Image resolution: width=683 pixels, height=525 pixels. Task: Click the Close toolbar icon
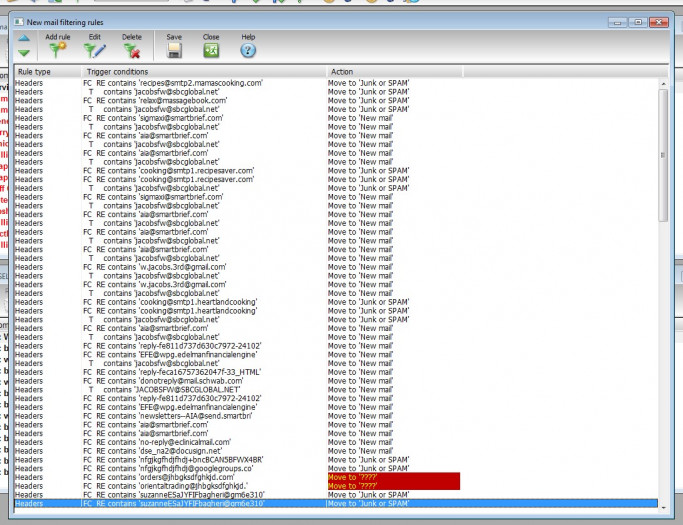pos(211,50)
